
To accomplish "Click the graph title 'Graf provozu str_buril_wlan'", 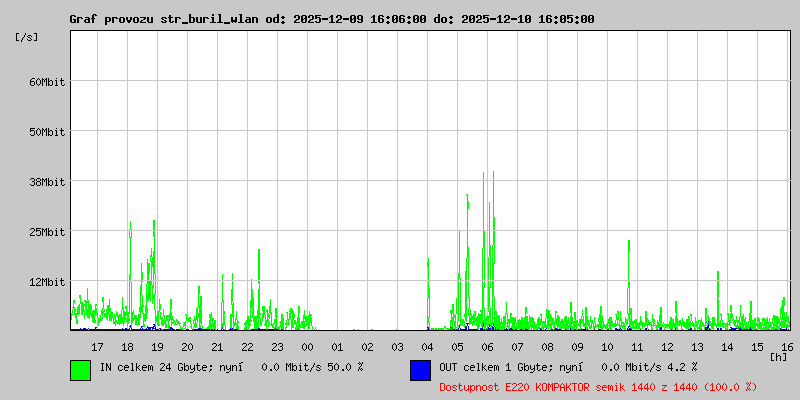I will [164, 19].
